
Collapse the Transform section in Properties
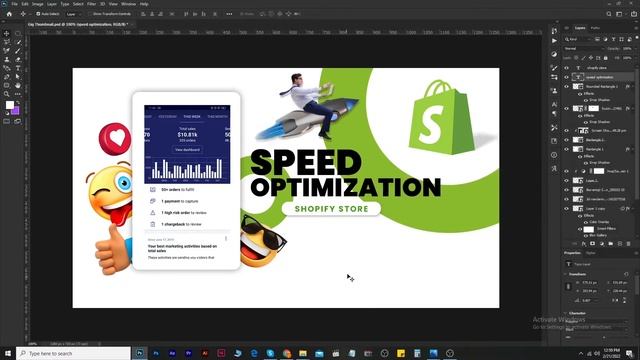[x=566, y=274]
